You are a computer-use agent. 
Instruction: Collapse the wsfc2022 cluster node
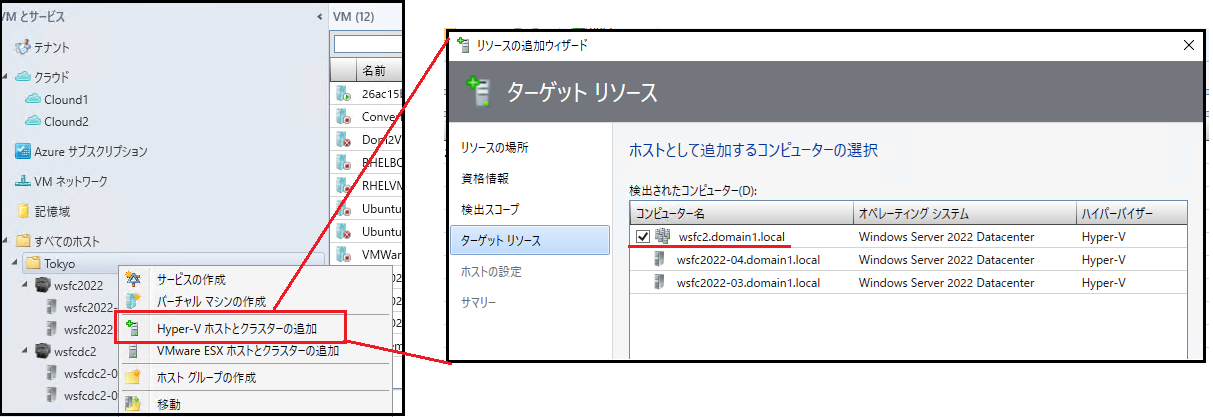(x=27, y=285)
